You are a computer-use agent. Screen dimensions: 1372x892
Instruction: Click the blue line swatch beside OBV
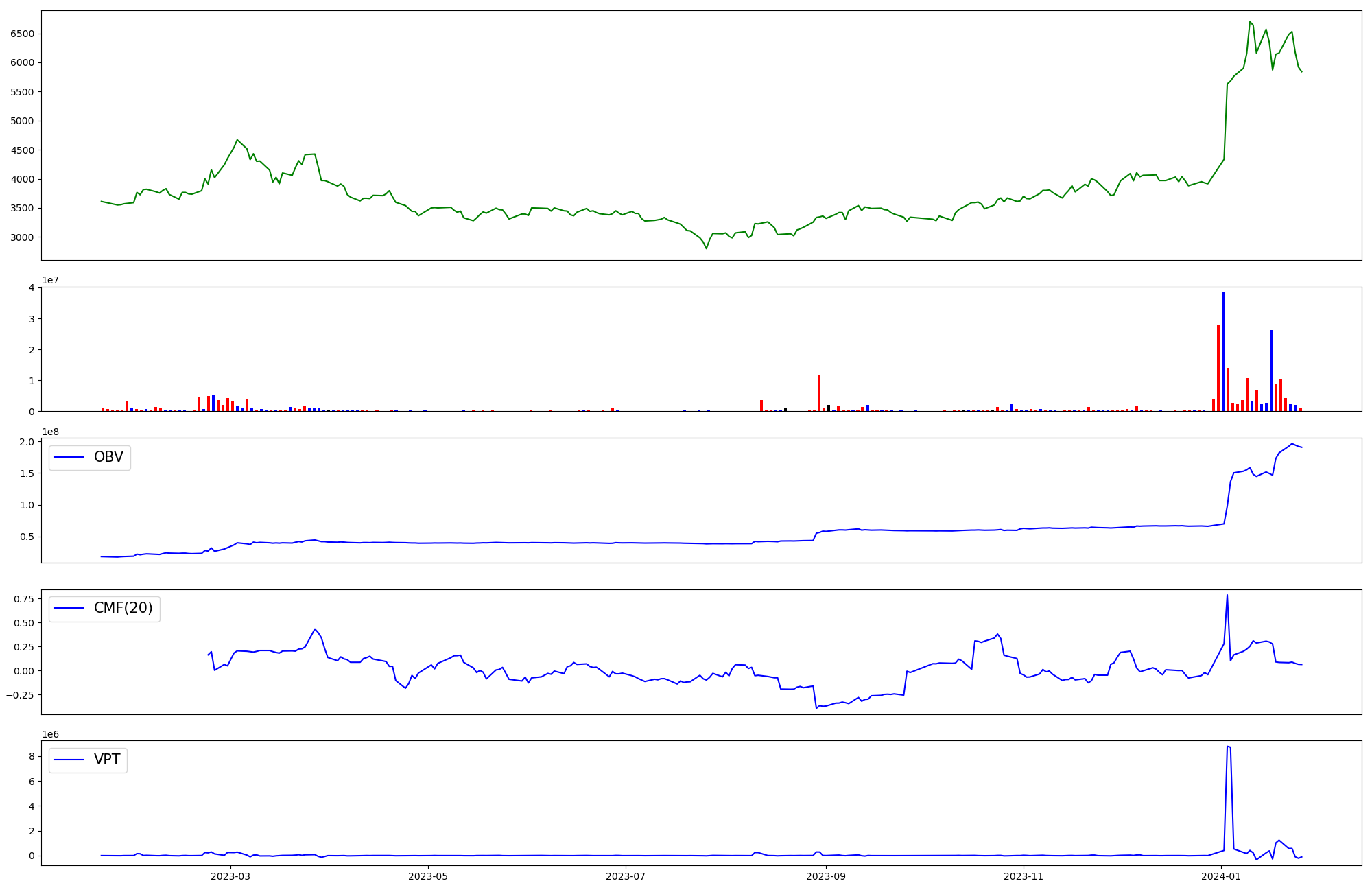click(x=69, y=458)
